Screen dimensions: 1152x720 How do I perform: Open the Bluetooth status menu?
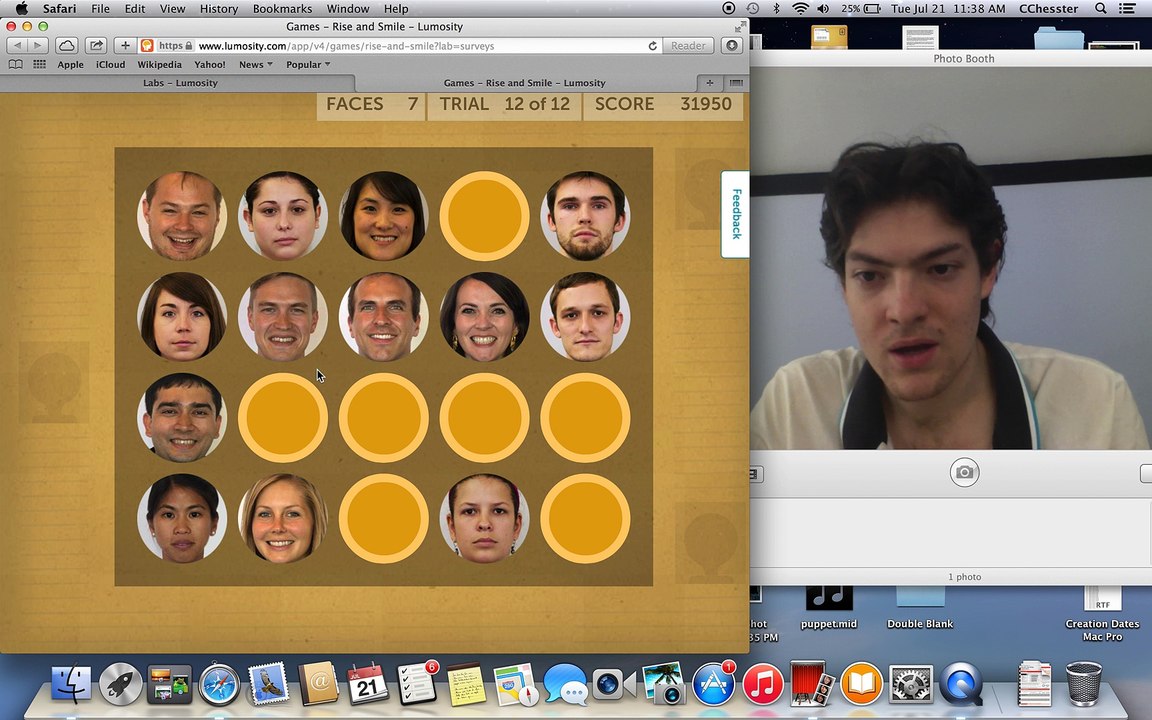(x=777, y=9)
